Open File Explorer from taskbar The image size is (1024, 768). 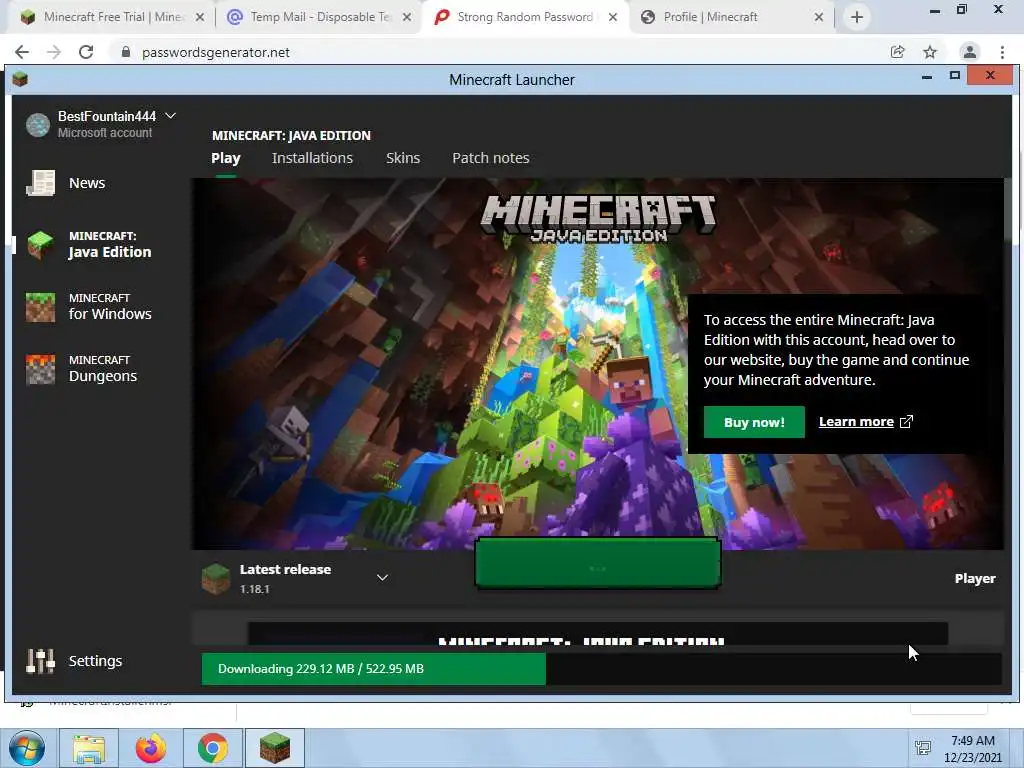click(89, 748)
